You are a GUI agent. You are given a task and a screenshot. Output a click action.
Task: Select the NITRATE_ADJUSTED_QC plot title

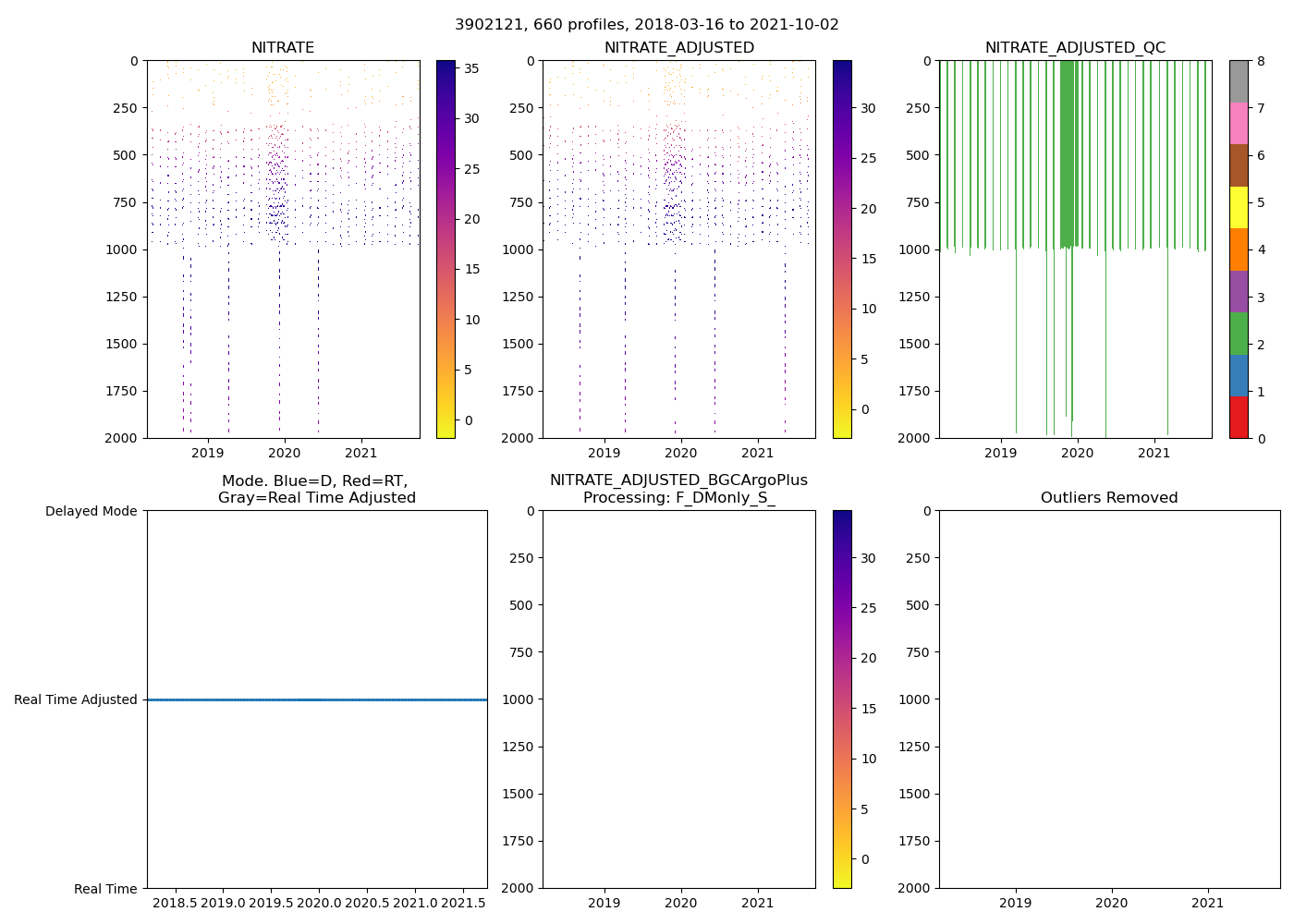1075,48
